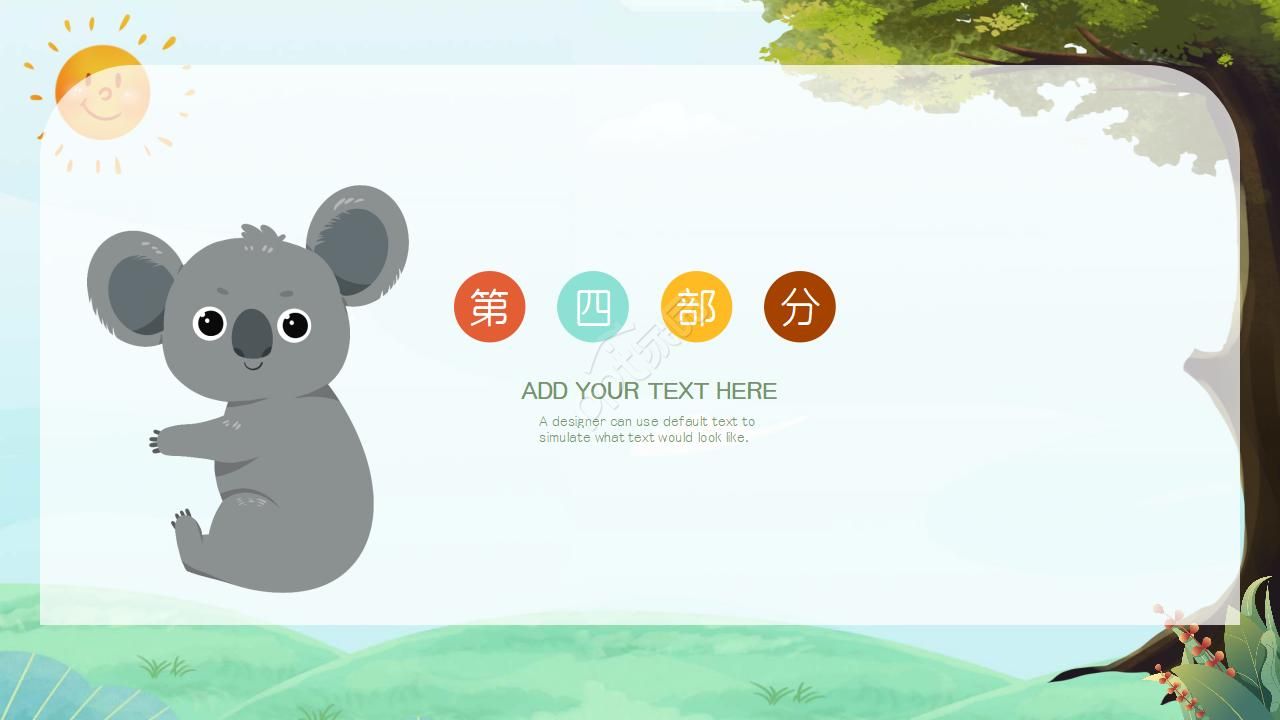Select the ADD YOUR TEXT HERE heading
1280x720 pixels.
[x=649, y=391]
